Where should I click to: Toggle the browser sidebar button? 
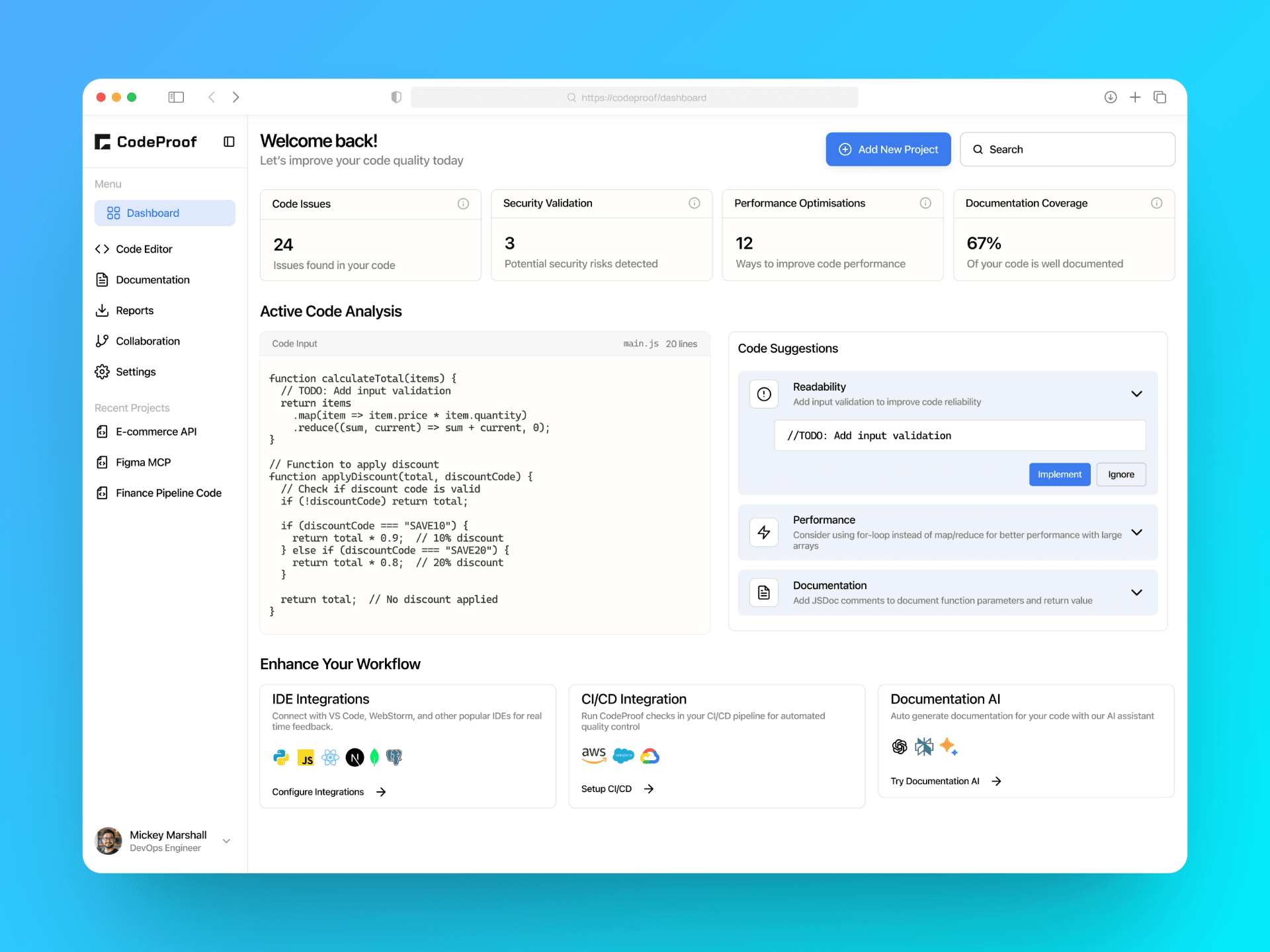point(176,97)
